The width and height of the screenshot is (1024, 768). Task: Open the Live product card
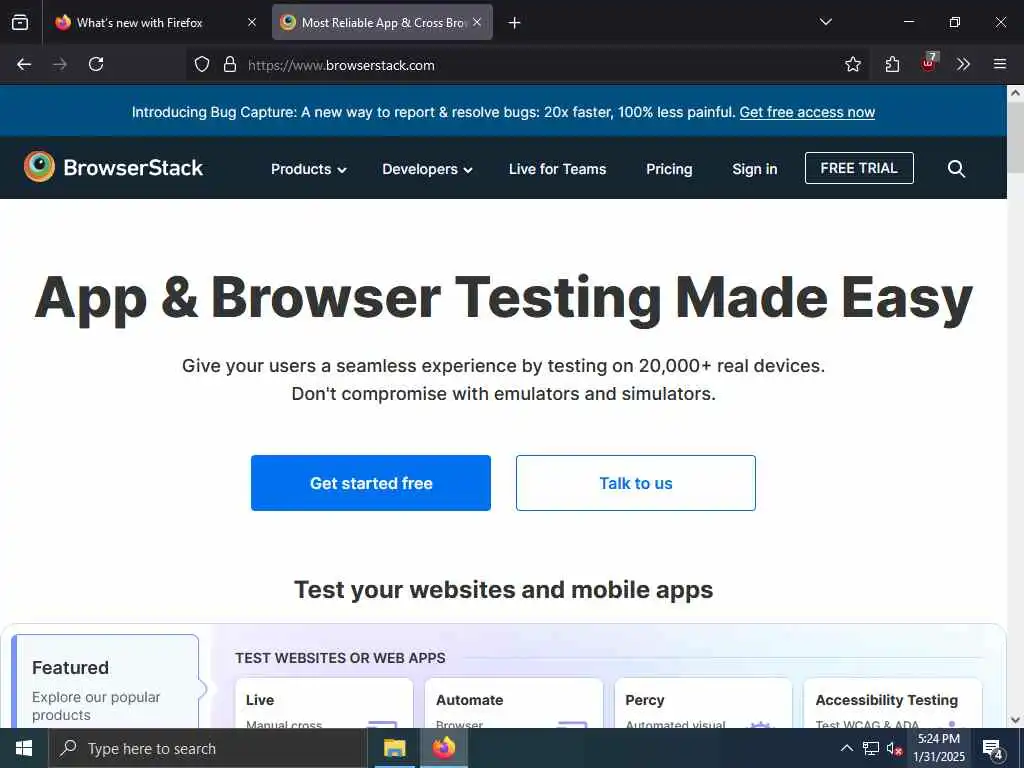coord(324,704)
